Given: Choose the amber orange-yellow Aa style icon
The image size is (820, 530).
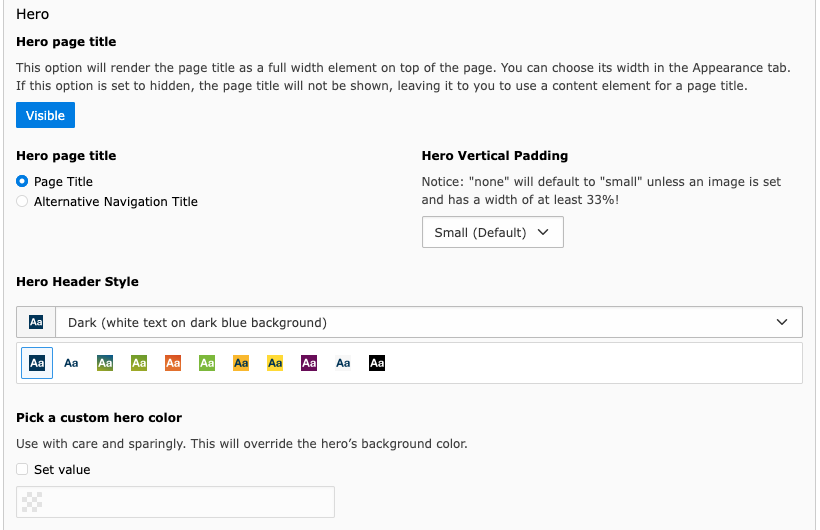Looking at the screenshot, I should pyautogui.click(x=241, y=363).
